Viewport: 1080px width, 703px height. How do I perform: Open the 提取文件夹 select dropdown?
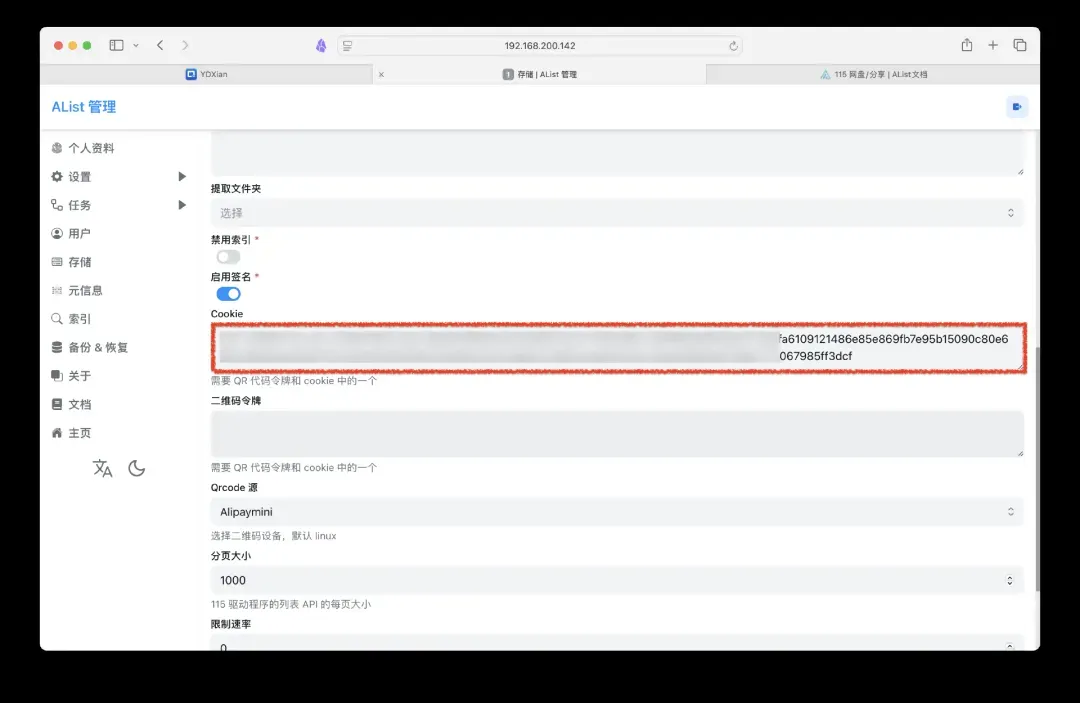point(616,213)
